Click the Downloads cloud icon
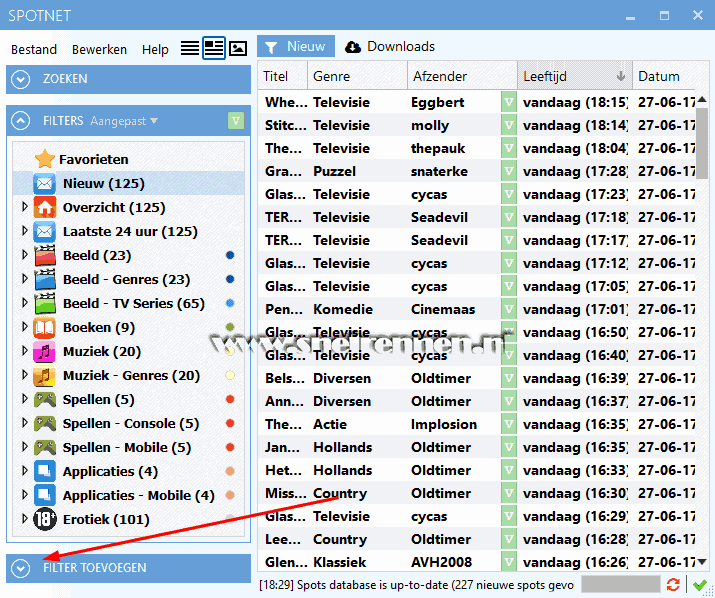715x598 pixels. click(352, 47)
